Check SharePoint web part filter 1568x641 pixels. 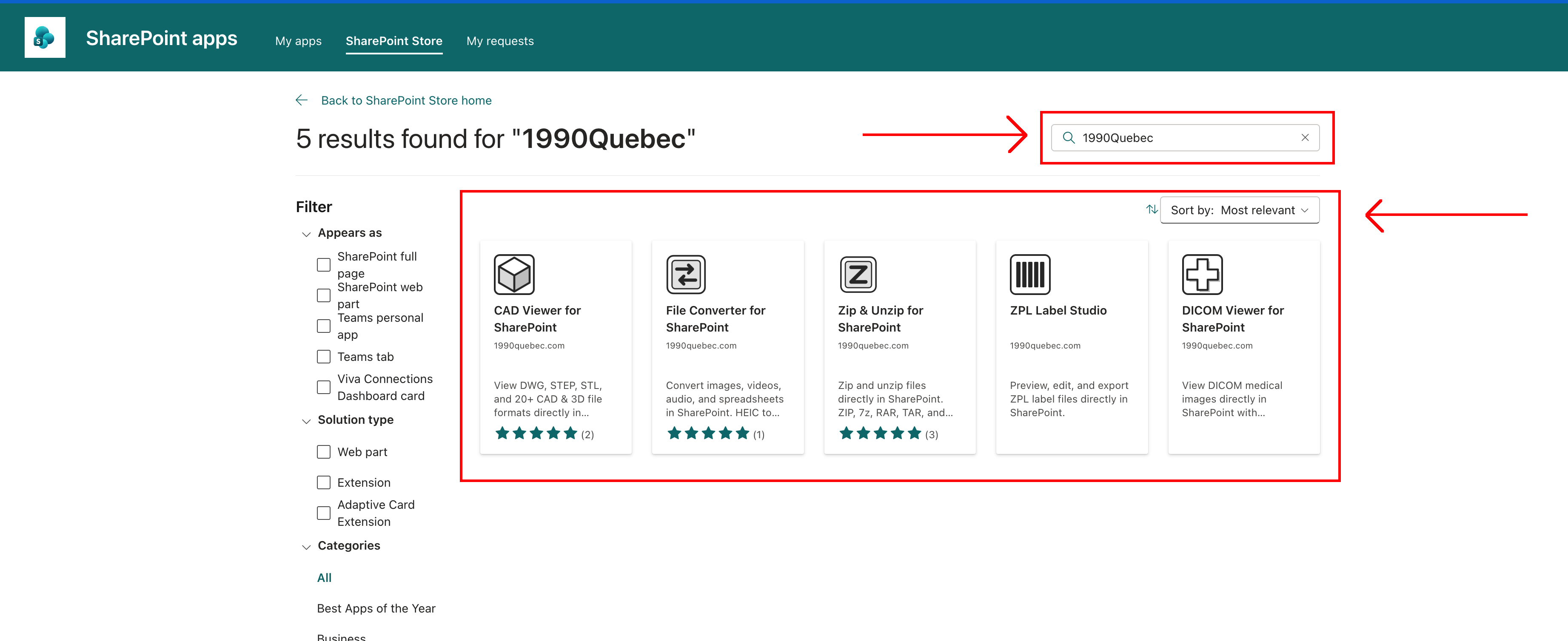tap(324, 295)
